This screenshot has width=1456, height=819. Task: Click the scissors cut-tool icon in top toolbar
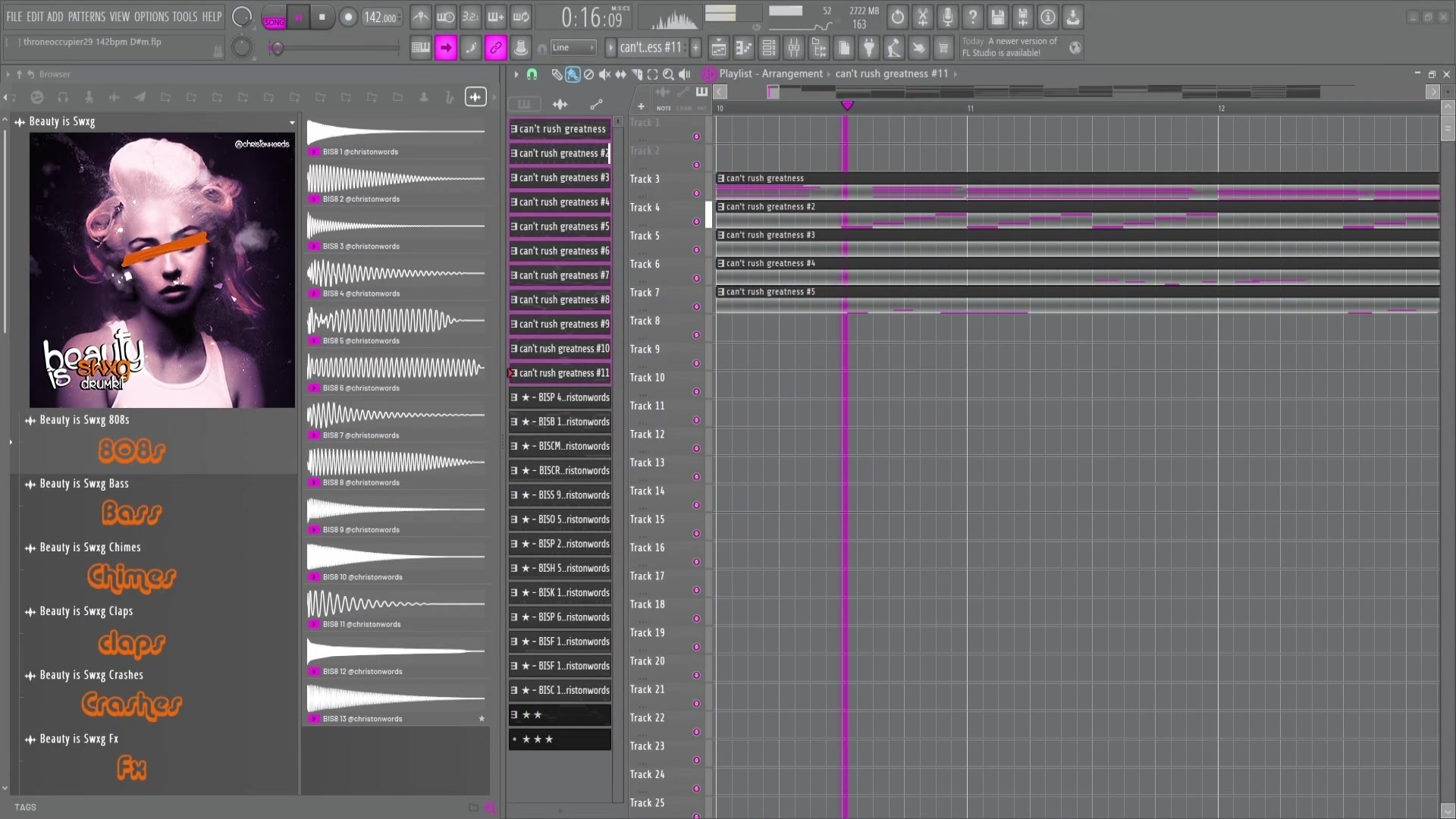pos(923,17)
